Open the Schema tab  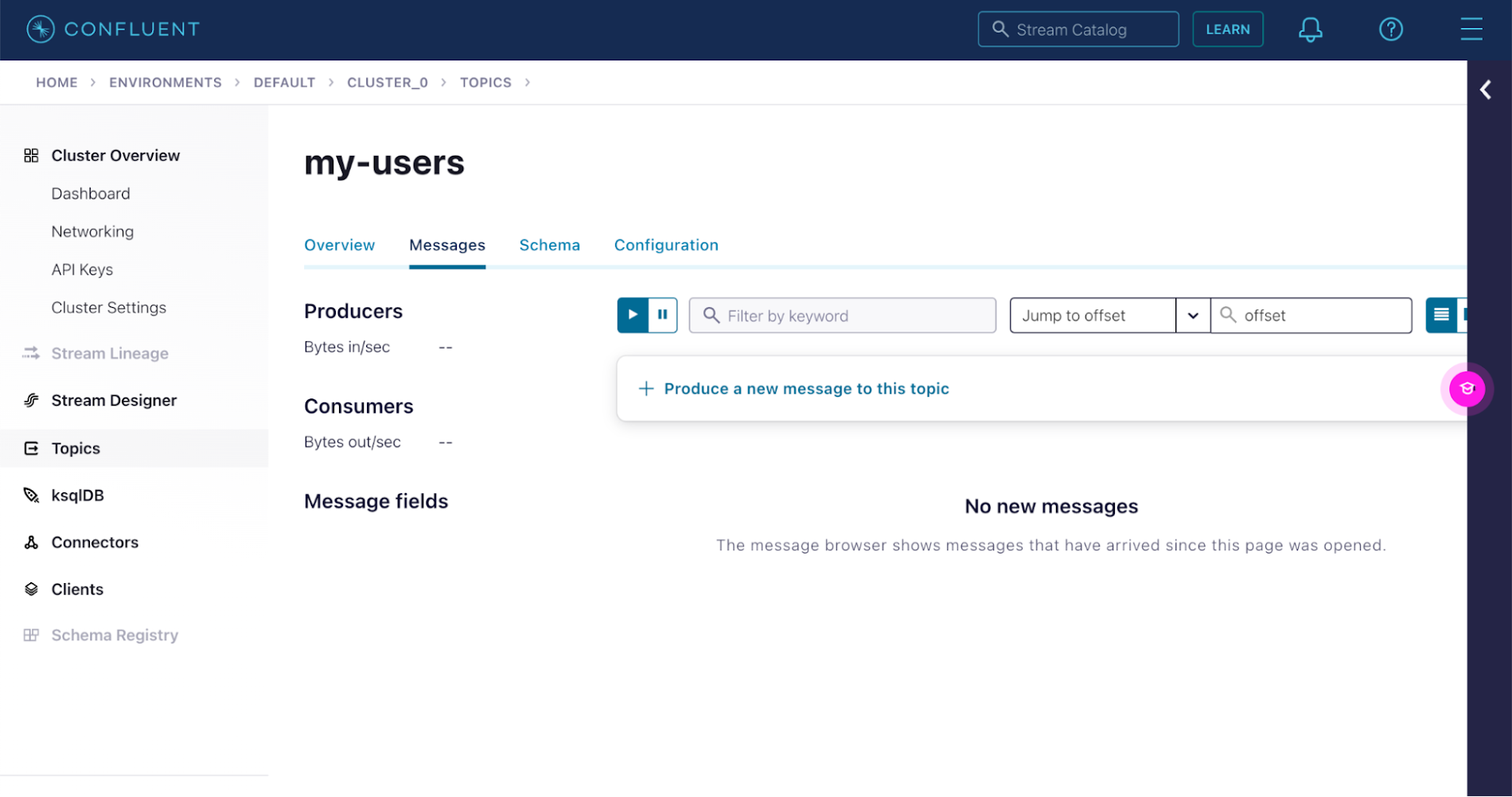pyautogui.click(x=549, y=245)
